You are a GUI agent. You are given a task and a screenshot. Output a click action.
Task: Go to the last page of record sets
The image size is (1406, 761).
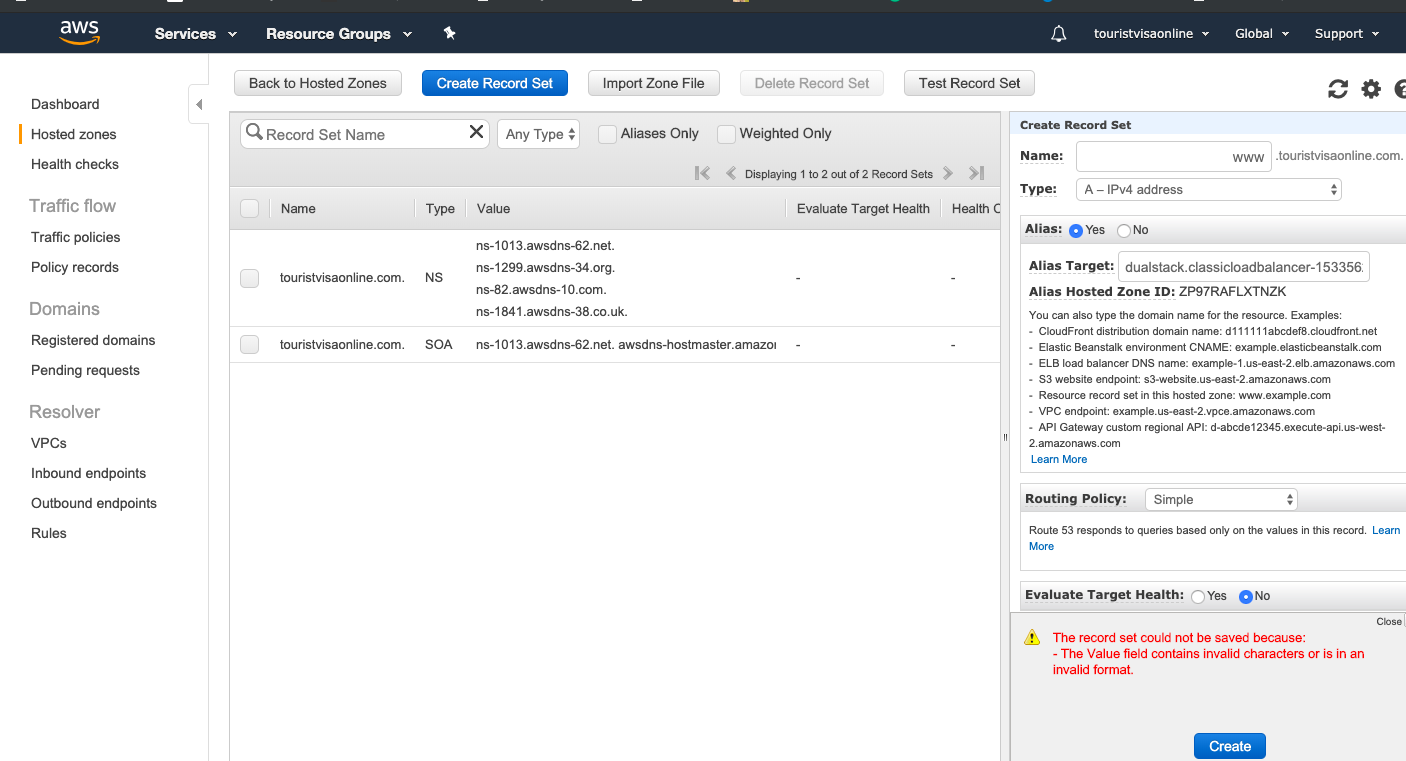(977, 173)
